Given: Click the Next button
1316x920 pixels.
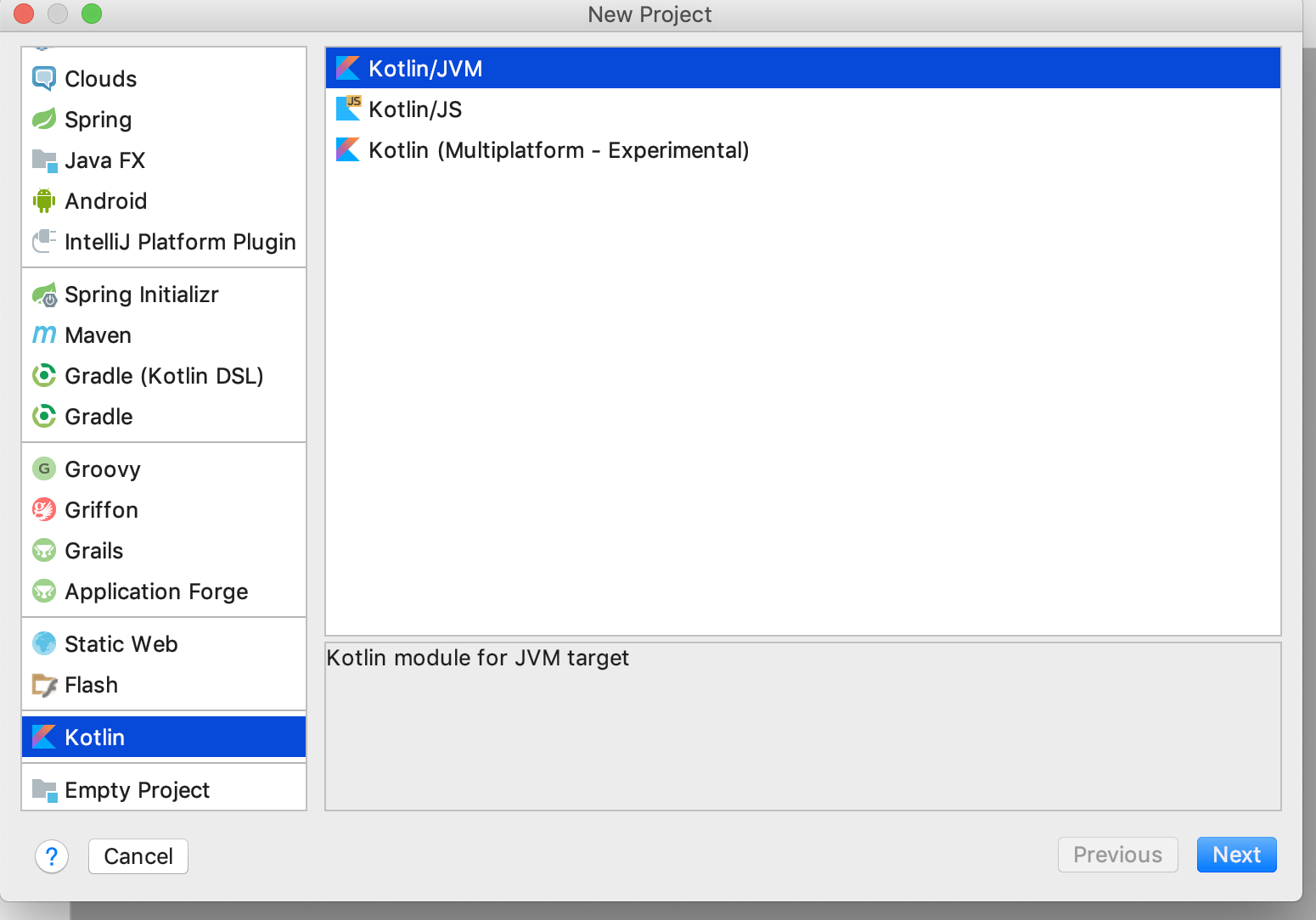Looking at the screenshot, I should click(1237, 855).
